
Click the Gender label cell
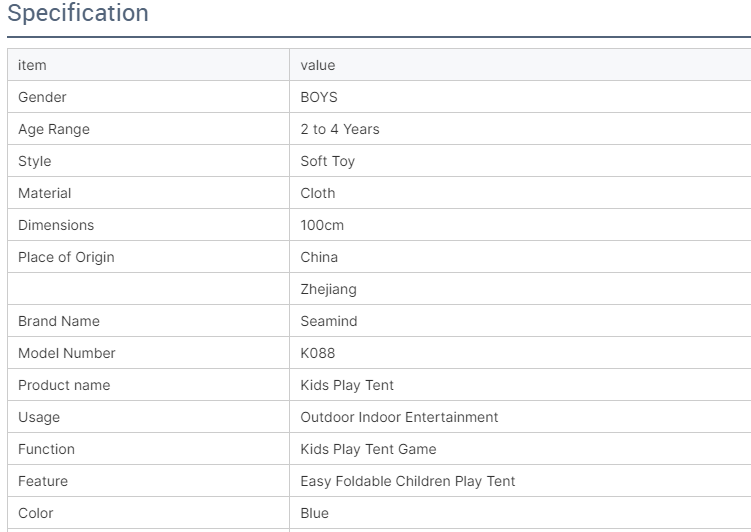coord(42,97)
